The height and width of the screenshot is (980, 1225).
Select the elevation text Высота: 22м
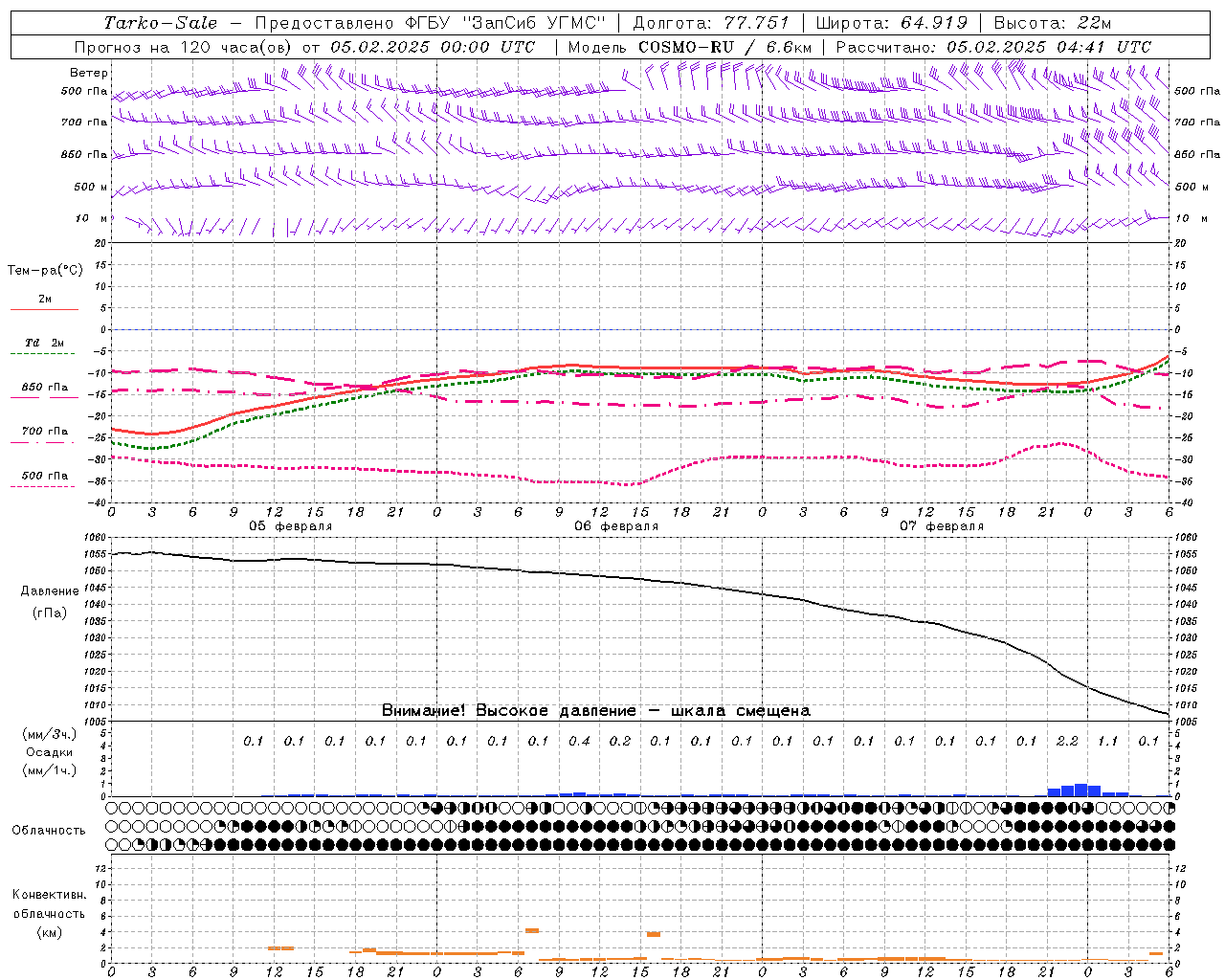tap(1053, 23)
